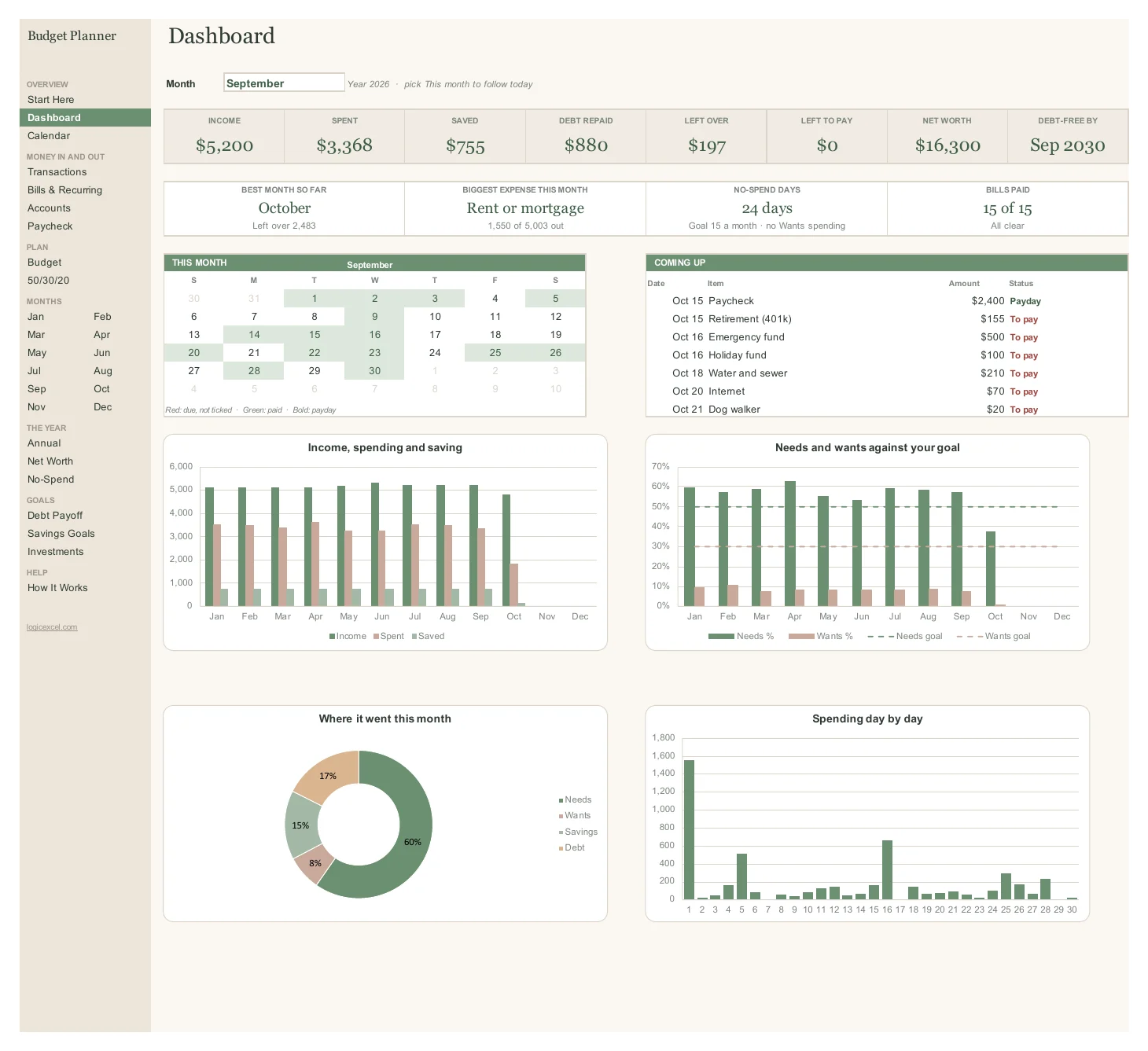Viewport: 1148px width, 1051px height.
Task: Select the Emergency fund upcoming item
Action: pos(746,337)
